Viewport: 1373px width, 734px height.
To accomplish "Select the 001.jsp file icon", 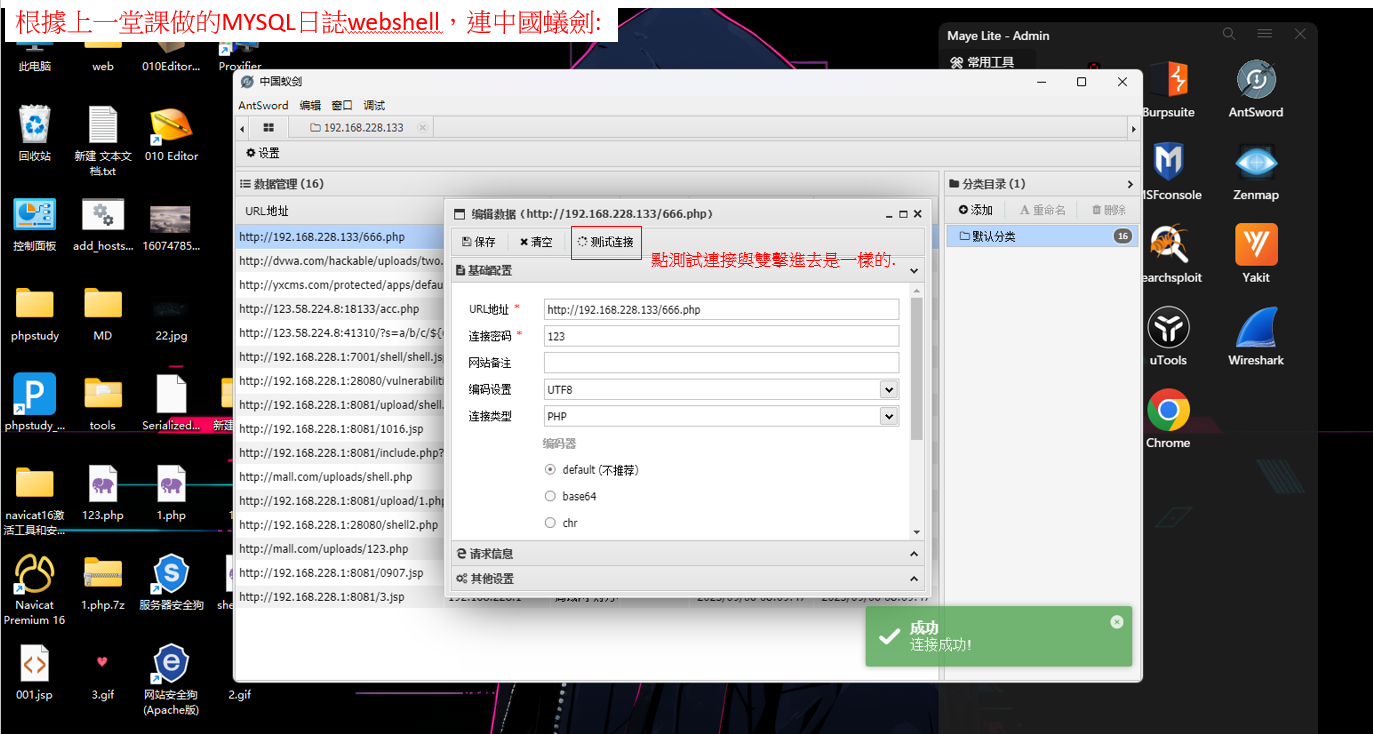I will tap(35, 664).
